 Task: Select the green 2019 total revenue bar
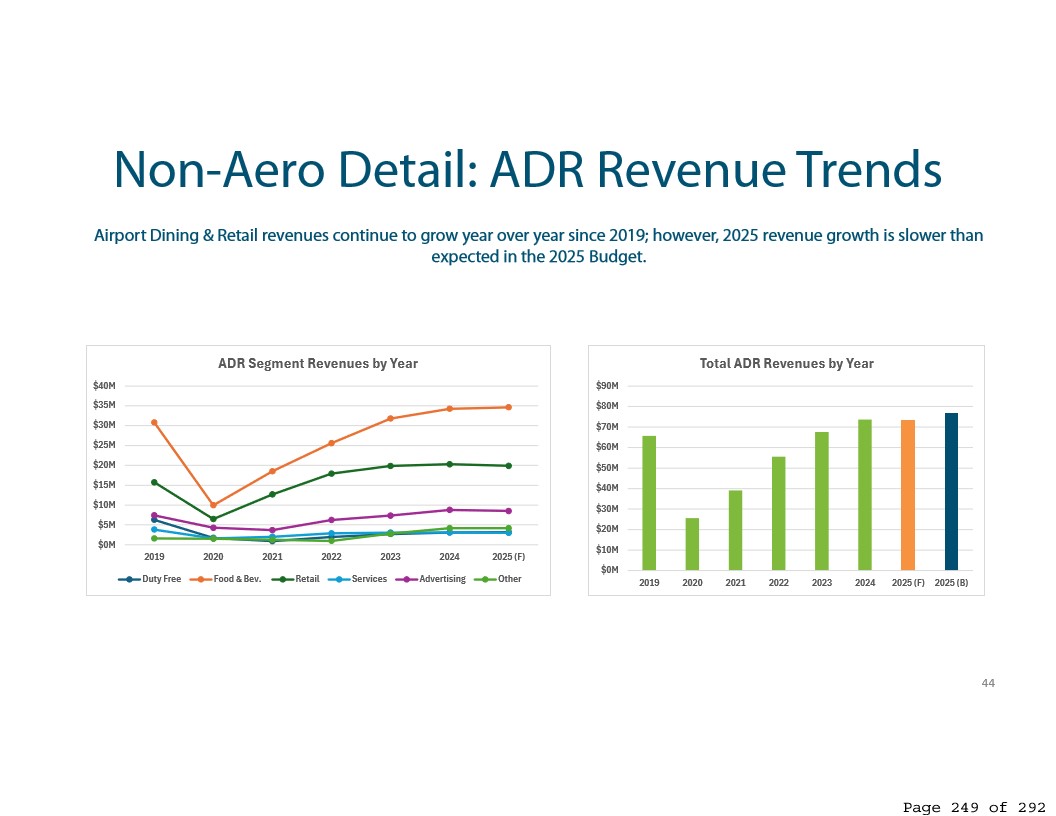click(x=649, y=502)
